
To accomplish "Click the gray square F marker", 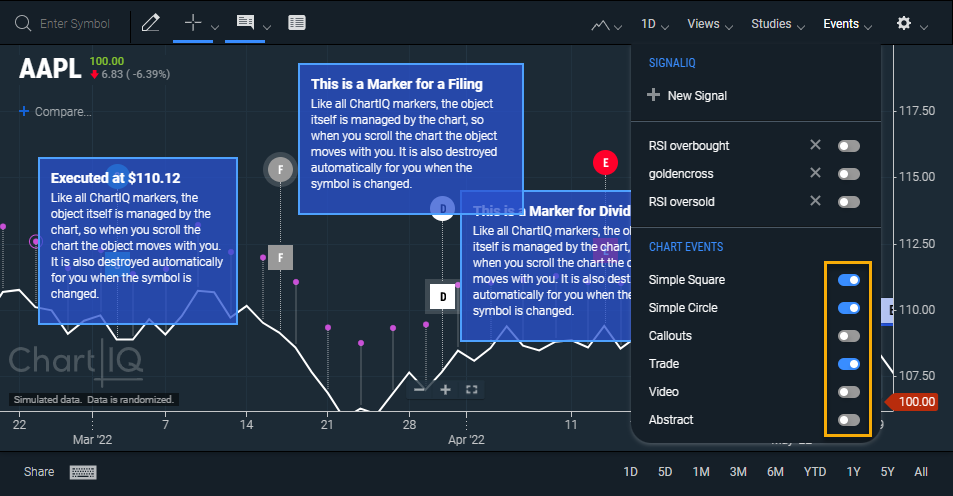I will (280, 258).
